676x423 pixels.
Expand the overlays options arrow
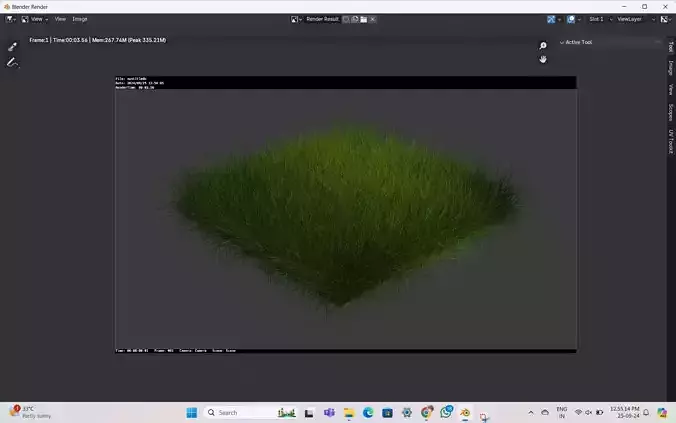(x=579, y=19)
